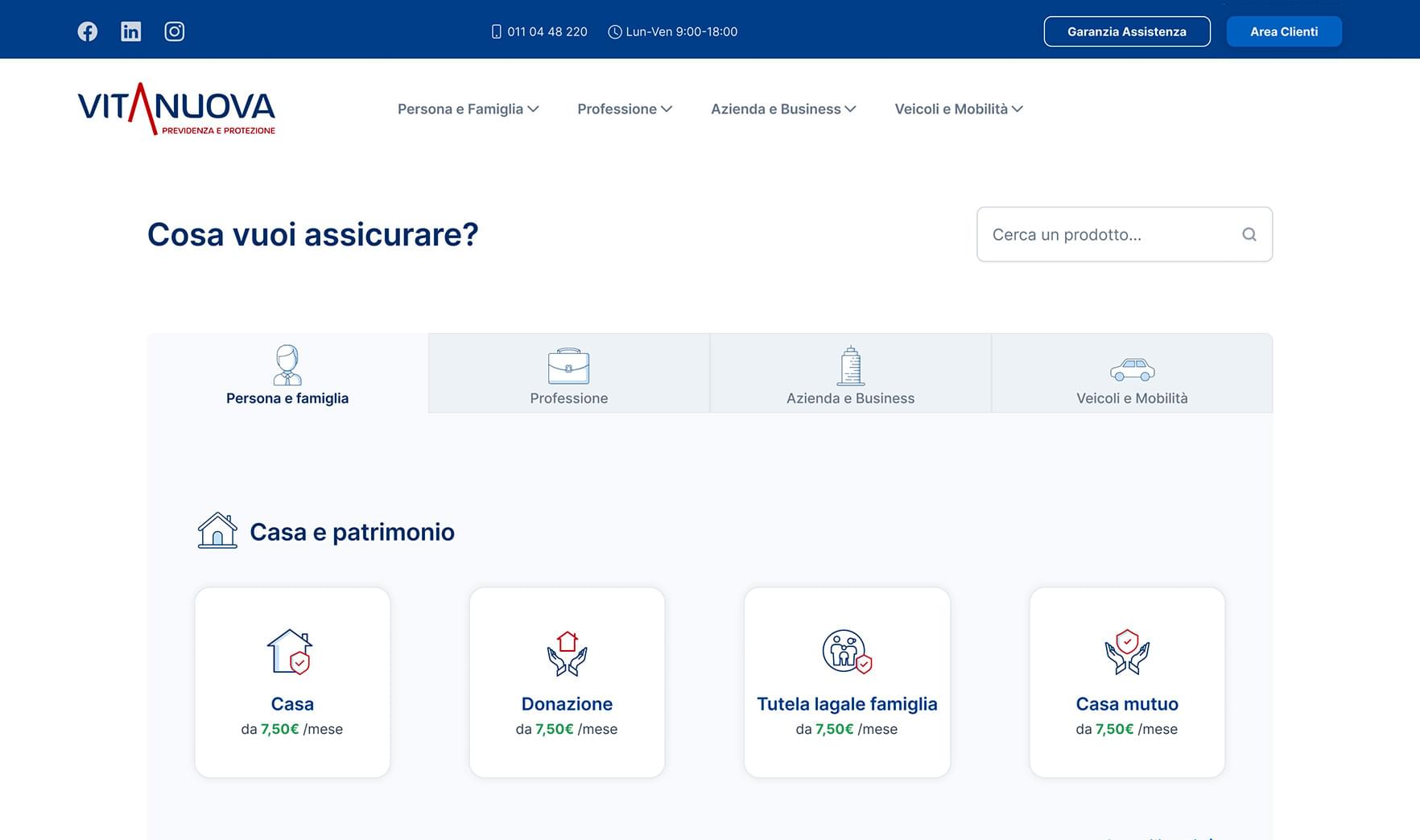Click the VitaNuova logo

coord(176,109)
